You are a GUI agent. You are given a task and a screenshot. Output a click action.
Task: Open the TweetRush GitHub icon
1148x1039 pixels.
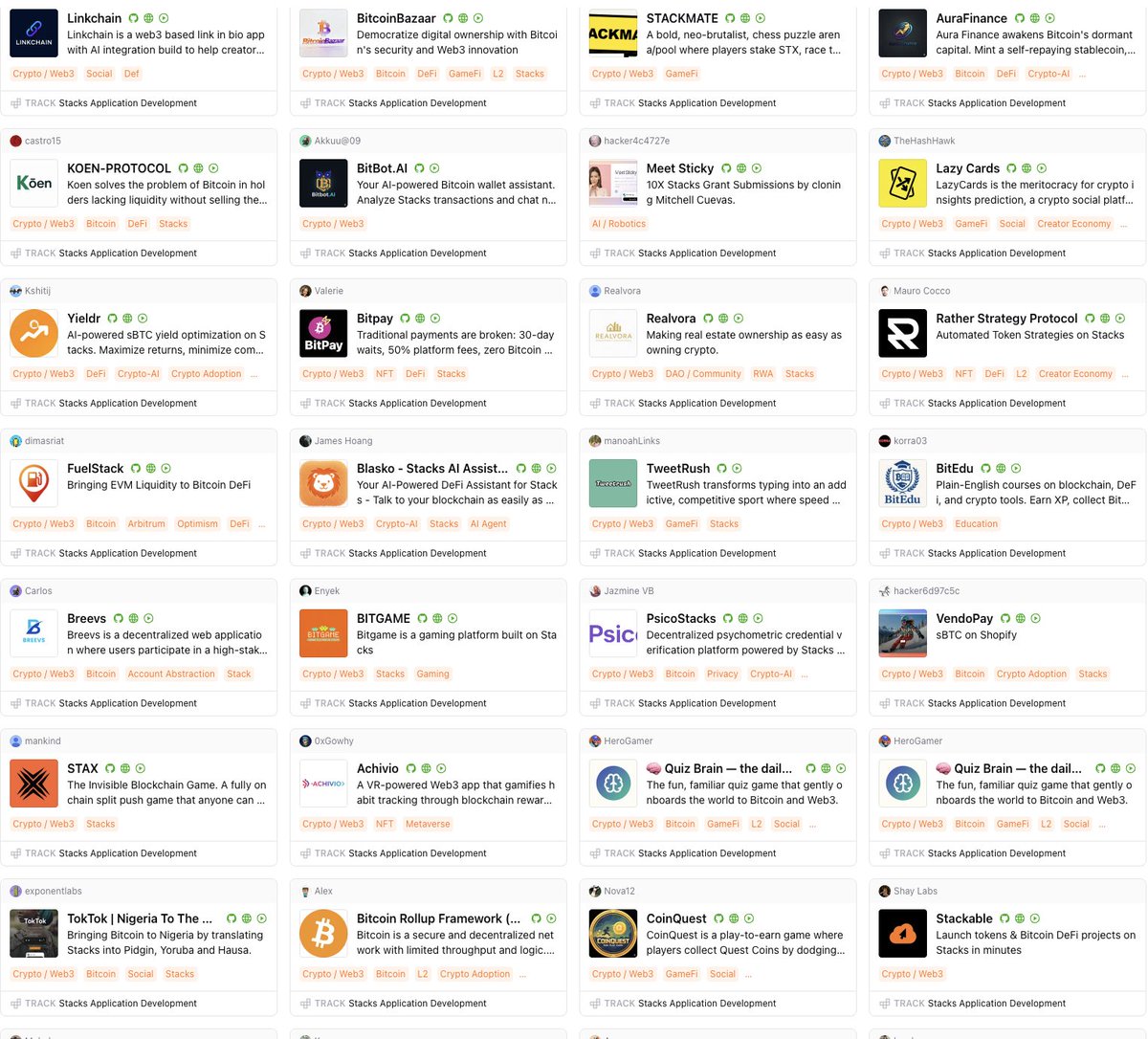tap(722, 469)
